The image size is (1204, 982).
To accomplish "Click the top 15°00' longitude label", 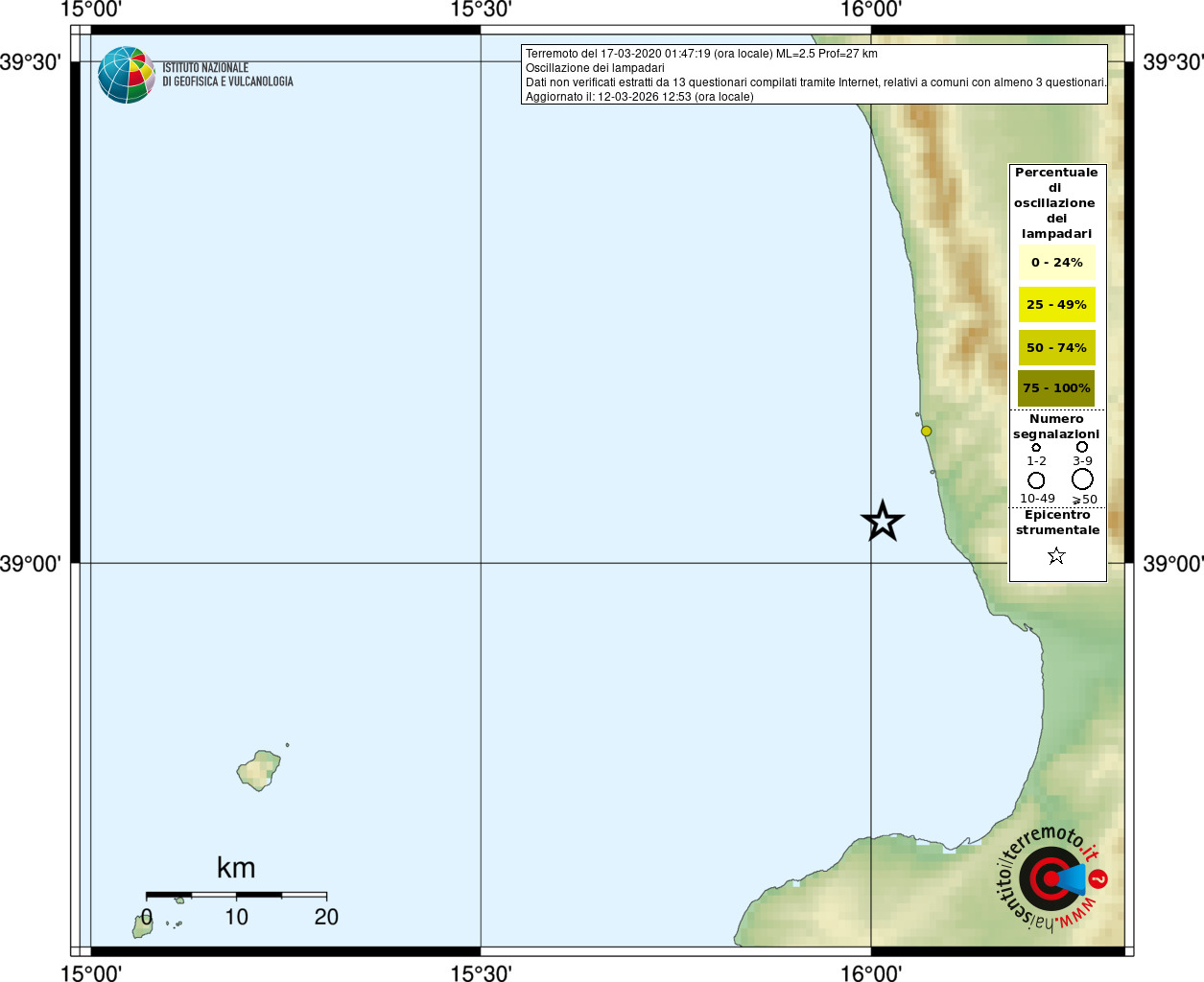I will [91, 10].
